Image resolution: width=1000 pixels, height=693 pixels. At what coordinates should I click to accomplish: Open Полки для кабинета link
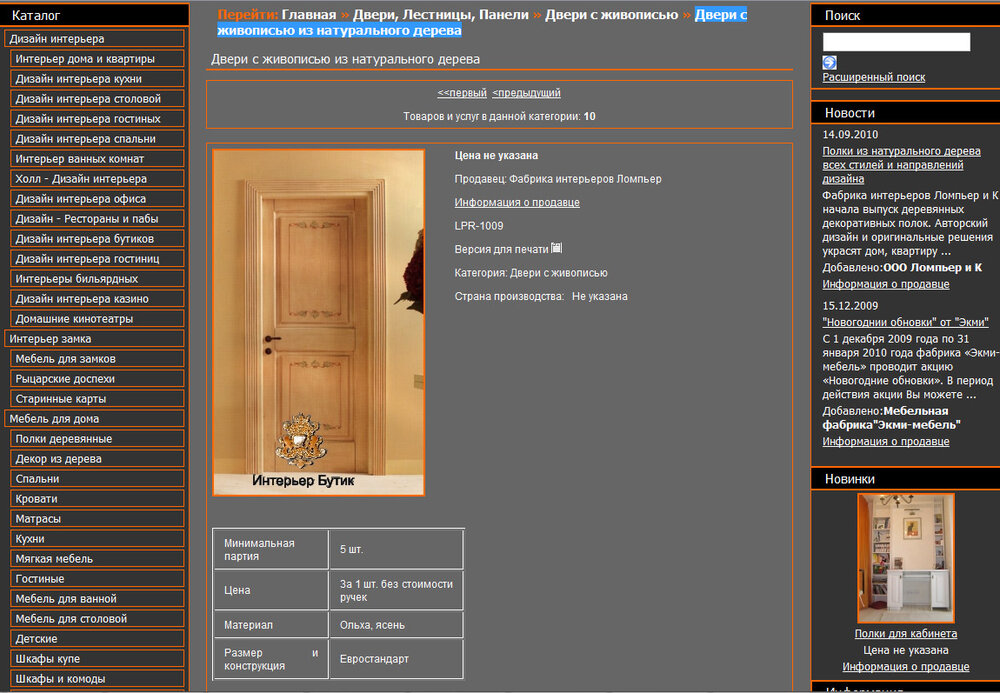click(x=906, y=633)
